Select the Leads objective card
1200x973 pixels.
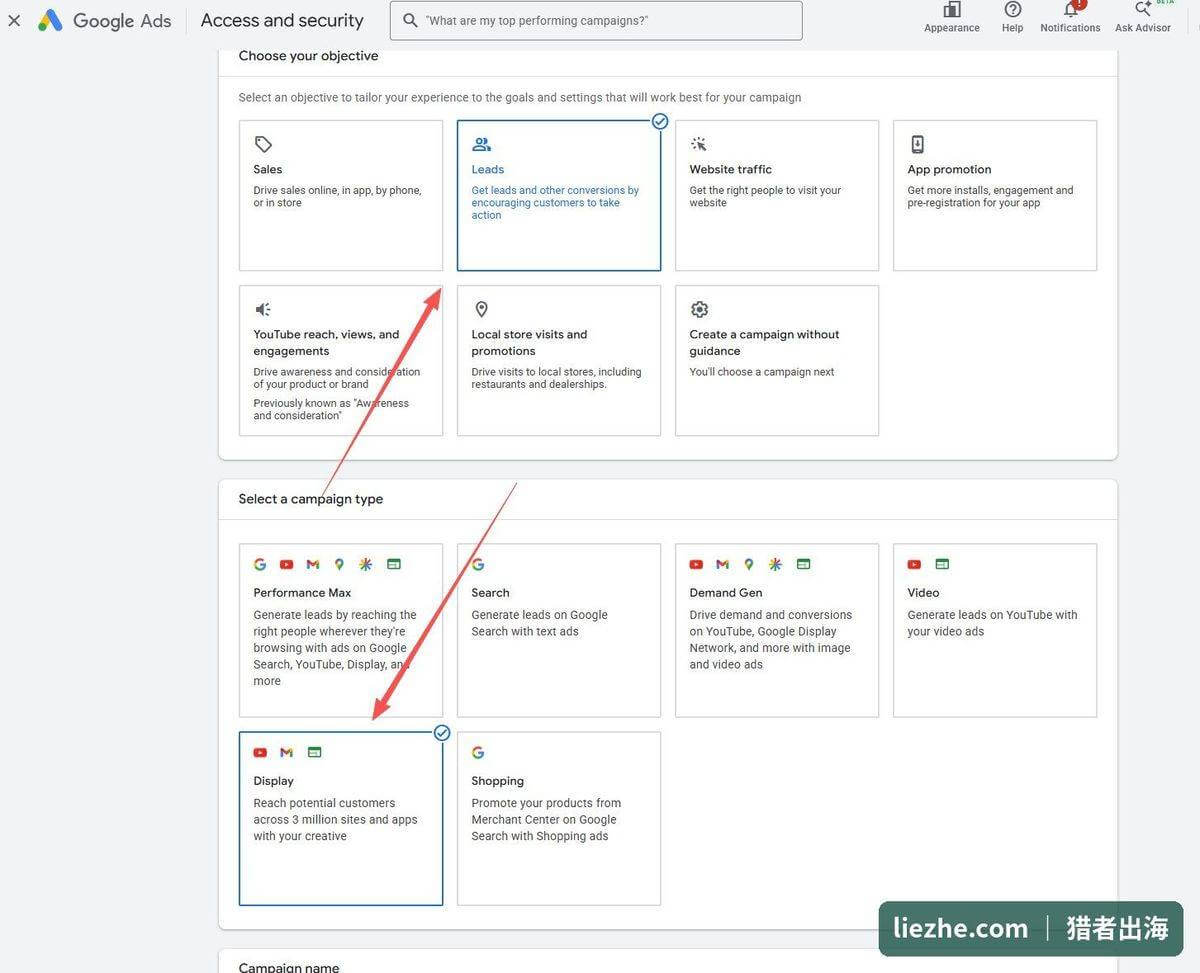click(x=559, y=195)
